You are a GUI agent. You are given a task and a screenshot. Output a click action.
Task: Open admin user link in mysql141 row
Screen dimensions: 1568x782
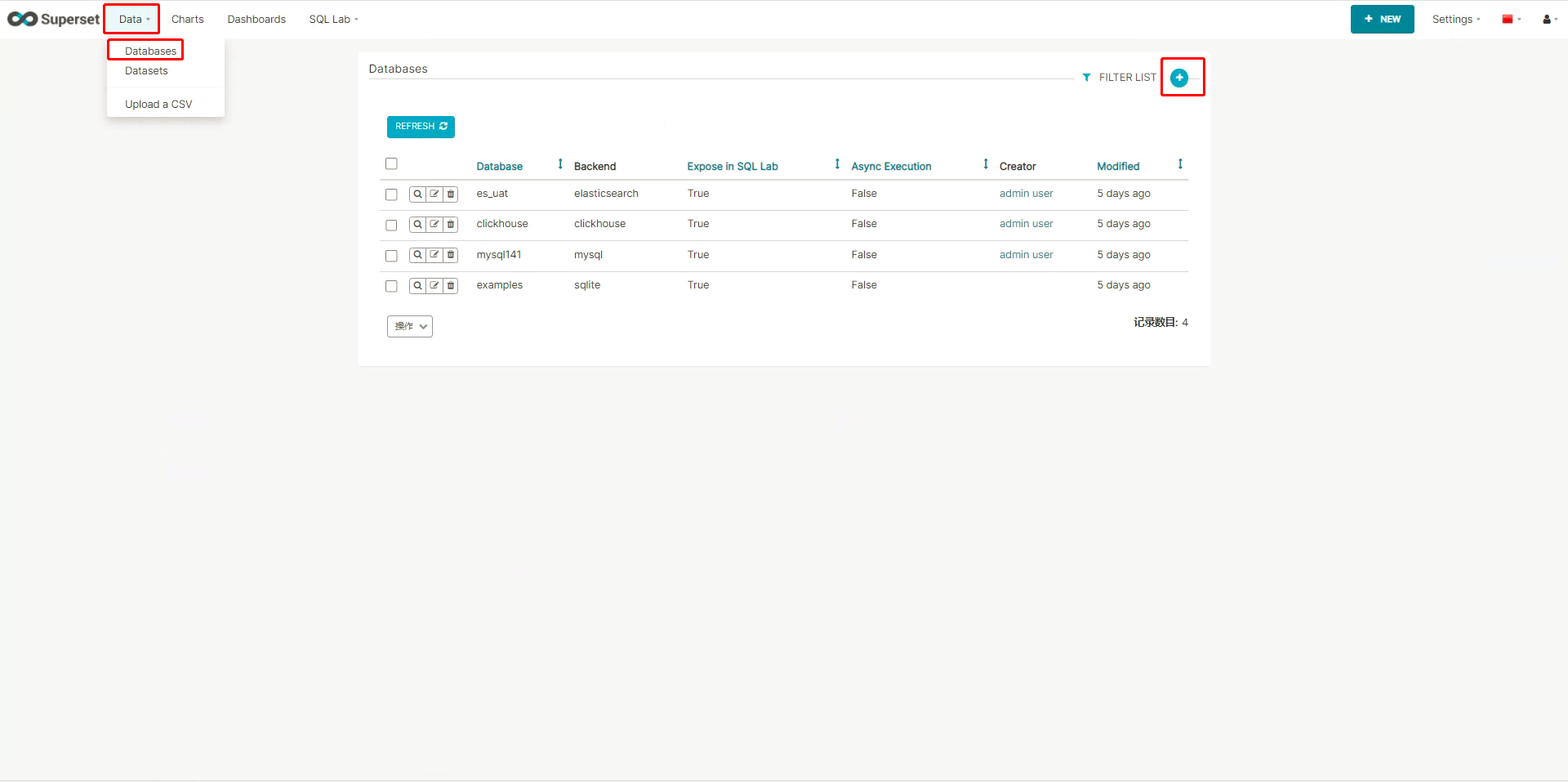click(x=1026, y=255)
